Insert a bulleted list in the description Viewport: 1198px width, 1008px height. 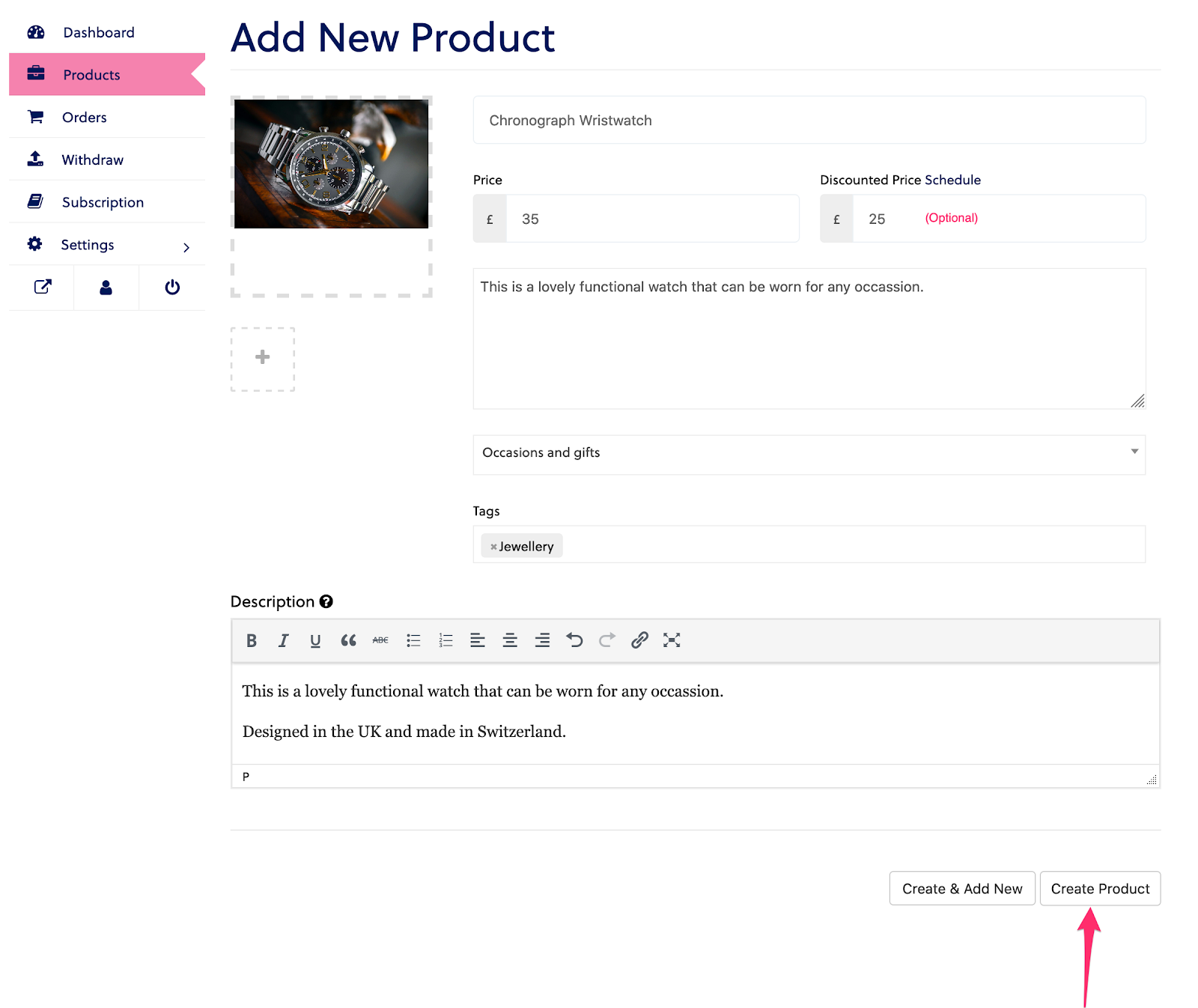(413, 640)
